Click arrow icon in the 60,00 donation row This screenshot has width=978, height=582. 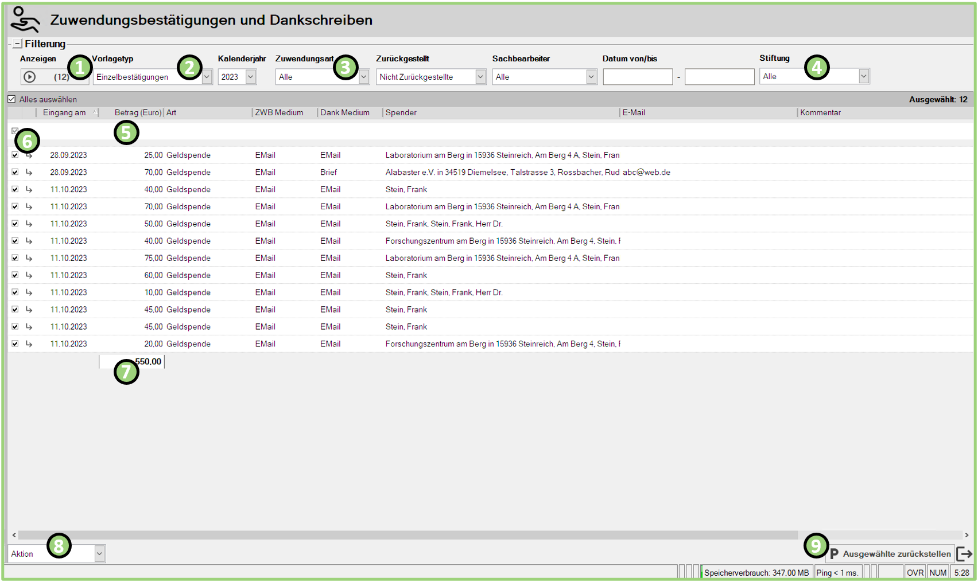(29, 275)
